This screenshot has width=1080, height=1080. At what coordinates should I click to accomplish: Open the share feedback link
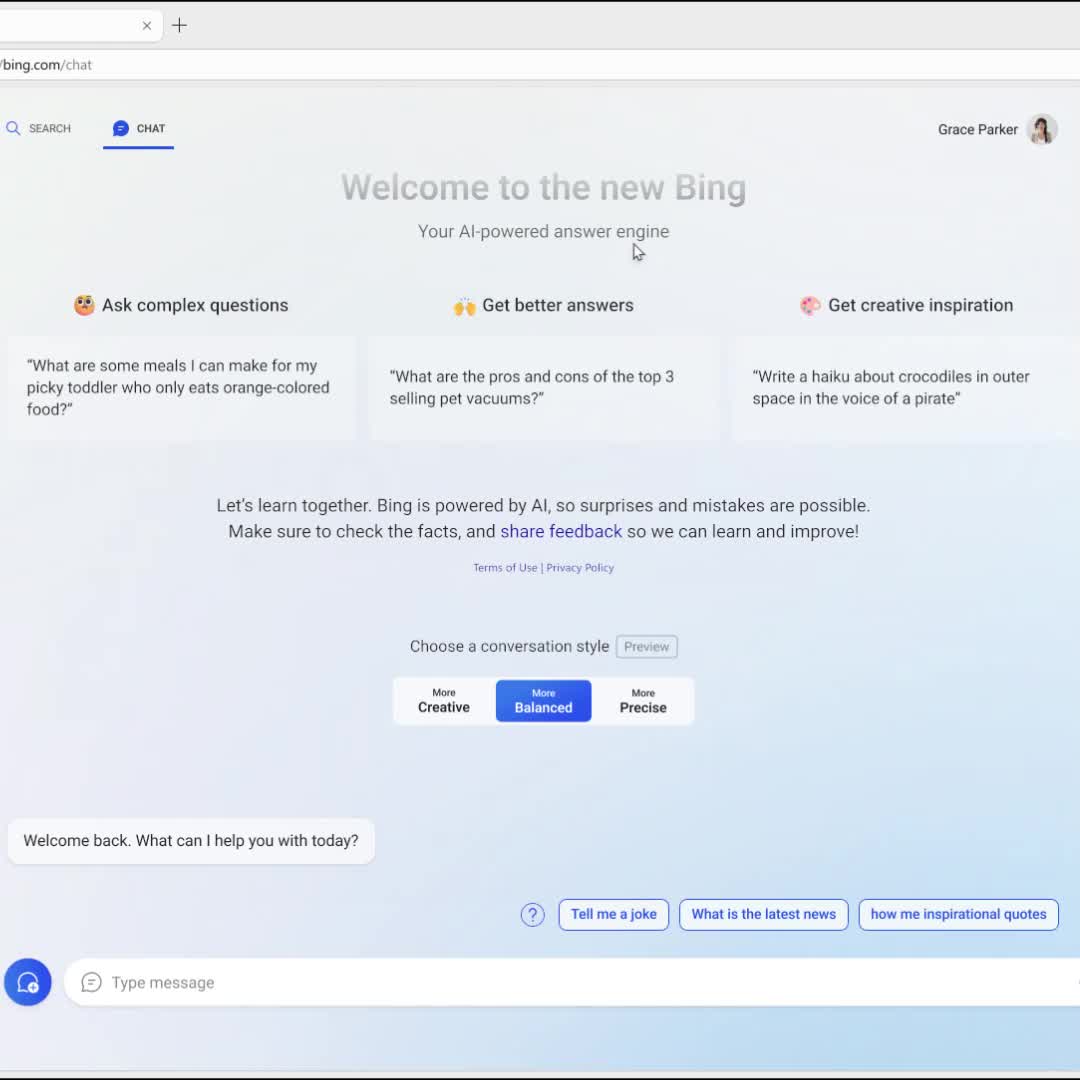click(561, 531)
